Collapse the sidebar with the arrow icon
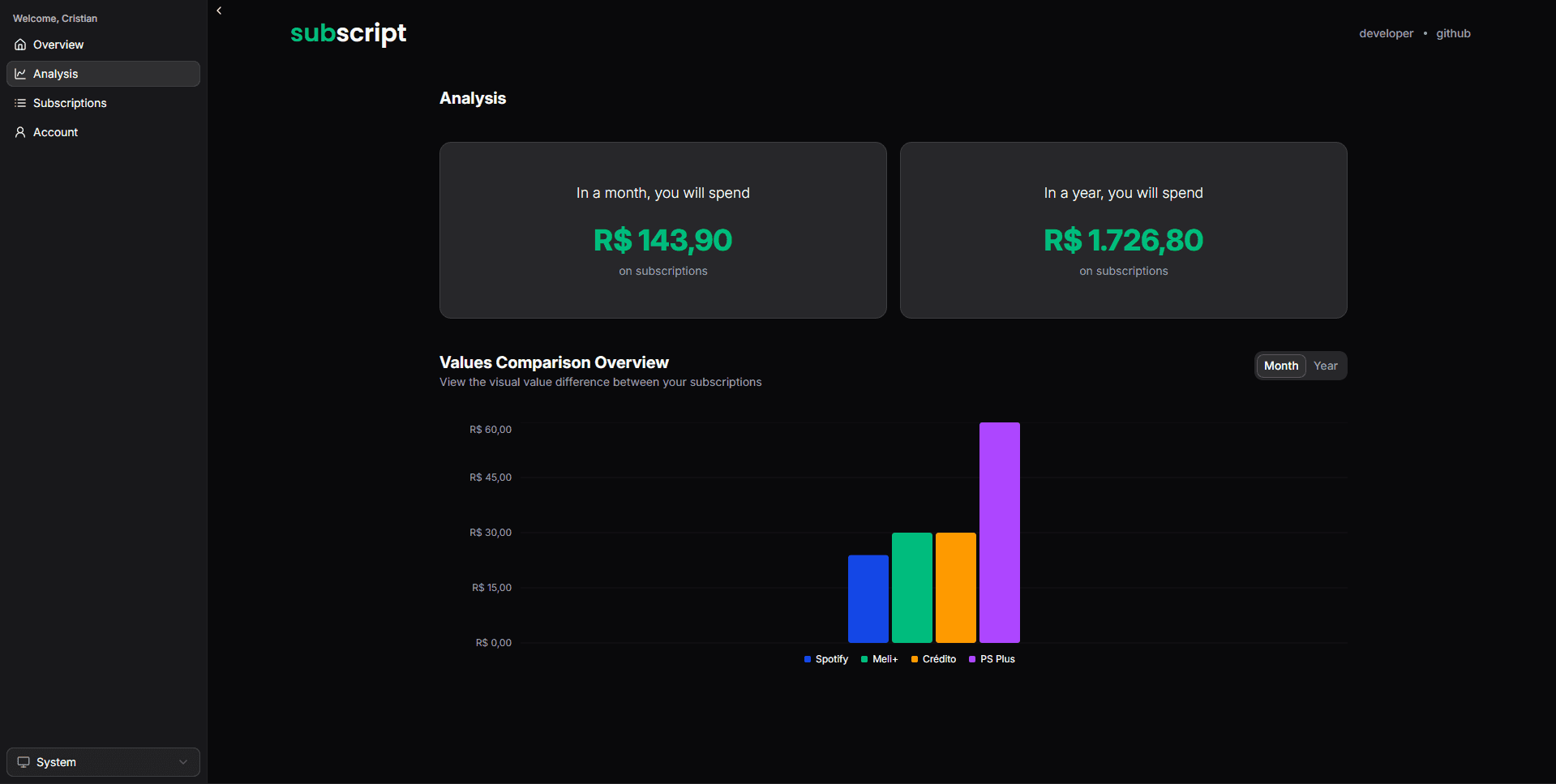The image size is (1556, 784). [219, 11]
